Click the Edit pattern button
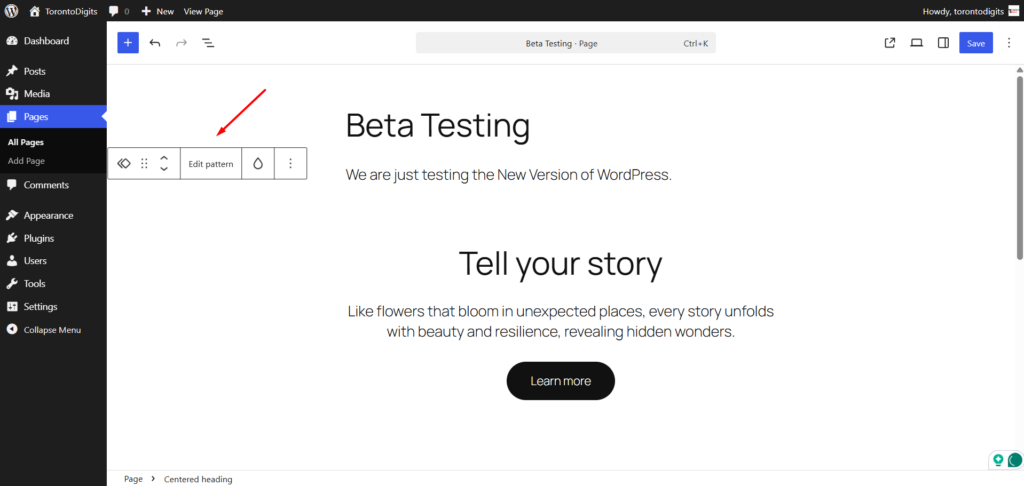 [x=211, y=163]
